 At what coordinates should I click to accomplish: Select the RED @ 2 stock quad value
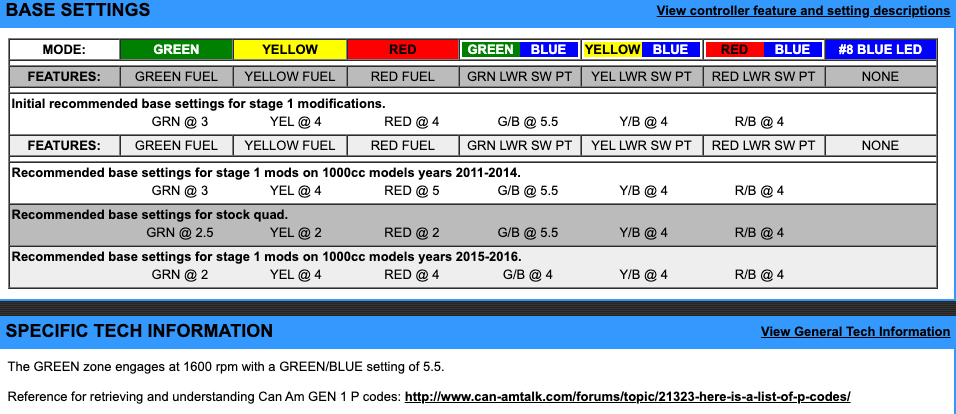(x=412, y=232)
